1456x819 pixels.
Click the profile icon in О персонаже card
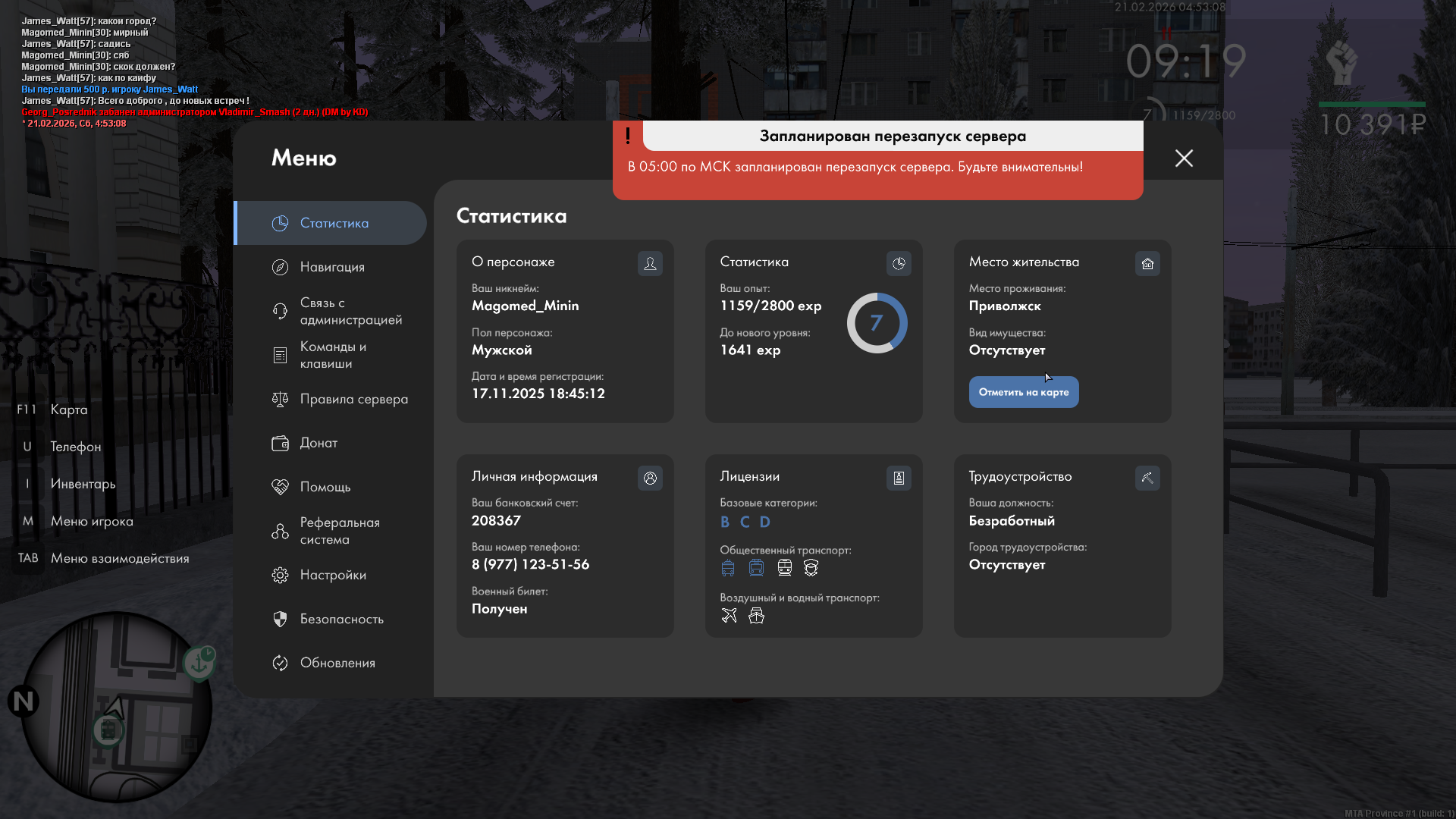point(650,263)
